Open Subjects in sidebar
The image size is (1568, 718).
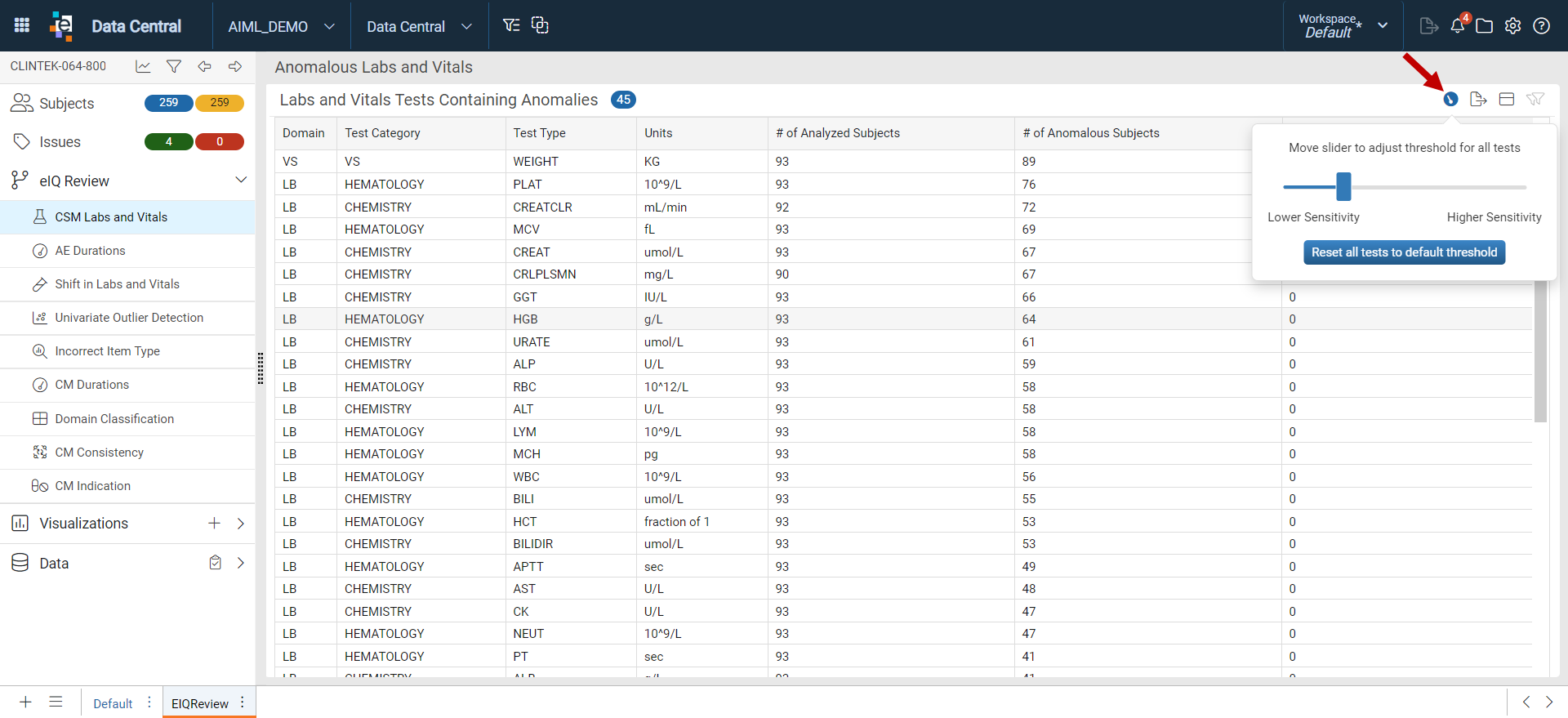click(x=67, y=103)
